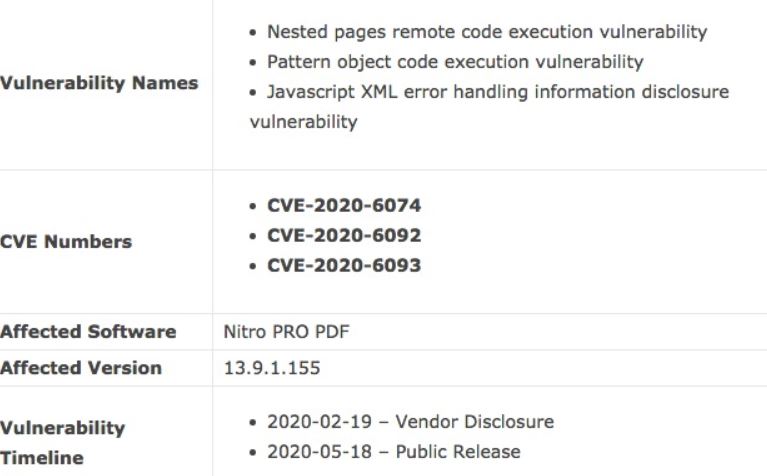Select the Affected Software label
Screen dimensions: 767x476
[88, 332]
